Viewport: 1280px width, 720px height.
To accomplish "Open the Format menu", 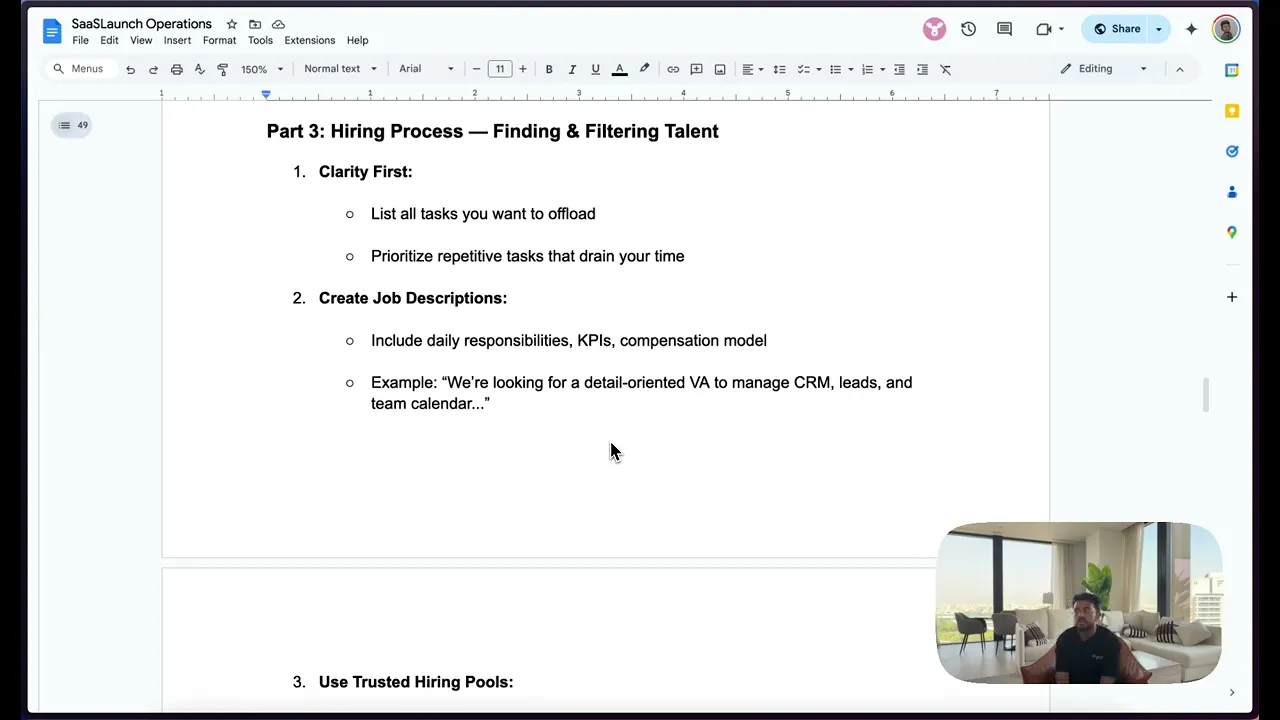I will [x=219, y=41].
